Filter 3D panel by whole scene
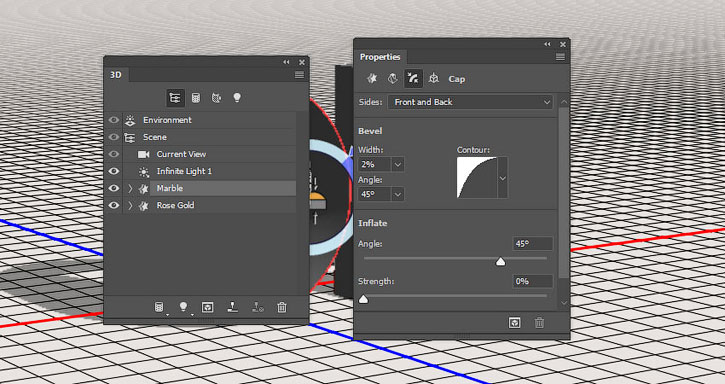This screenshot has width=725, height=384. 175,98
